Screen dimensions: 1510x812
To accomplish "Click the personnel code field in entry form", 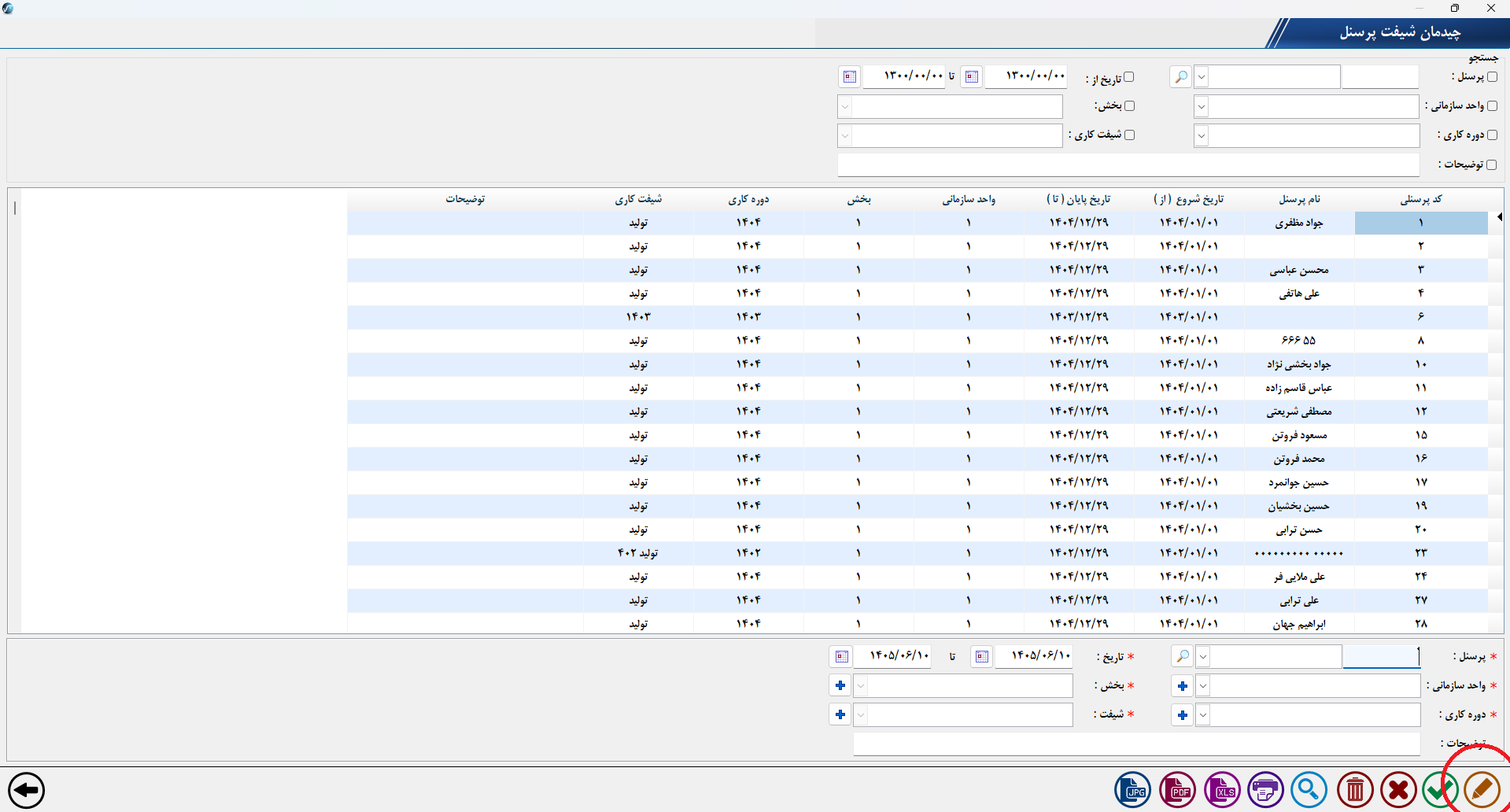I will pos(1382,656).
